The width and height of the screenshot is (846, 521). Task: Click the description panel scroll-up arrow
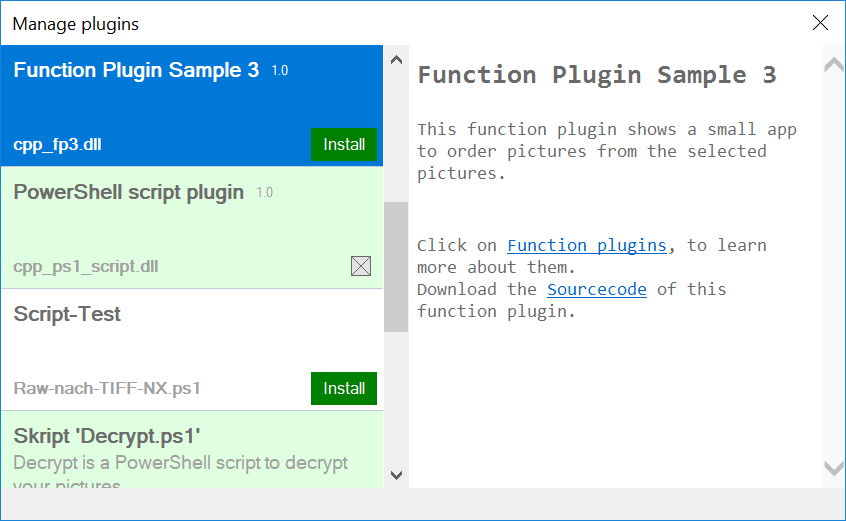pos(832,66)
